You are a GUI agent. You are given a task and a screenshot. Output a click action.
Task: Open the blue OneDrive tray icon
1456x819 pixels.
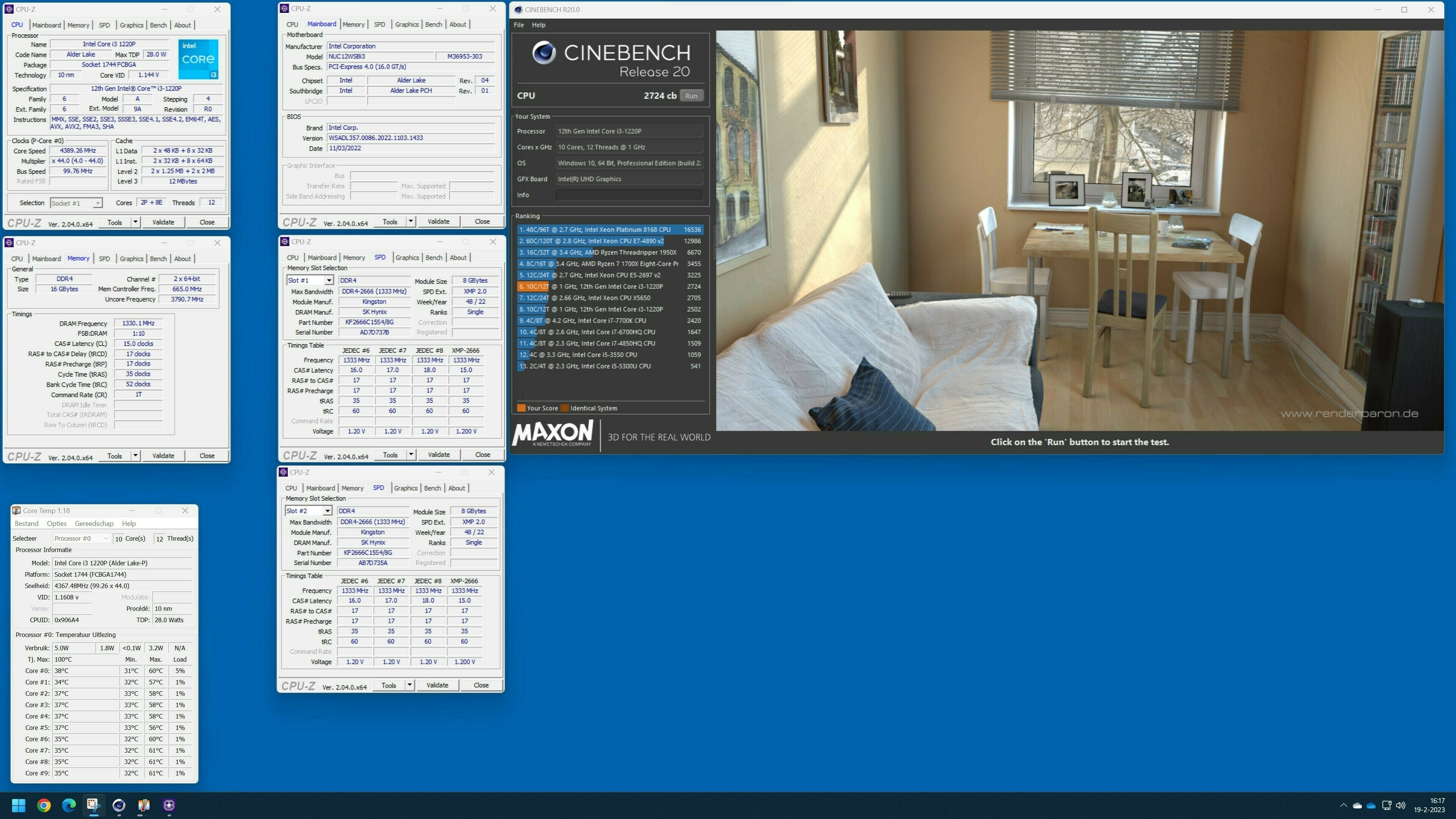tap(1371, 805)
